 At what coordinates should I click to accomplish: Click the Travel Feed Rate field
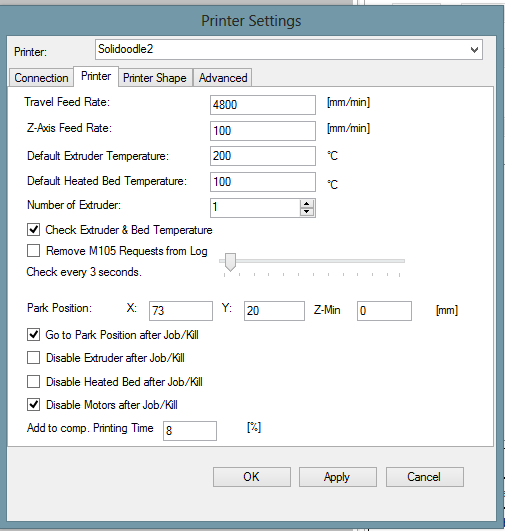(263, 105)
